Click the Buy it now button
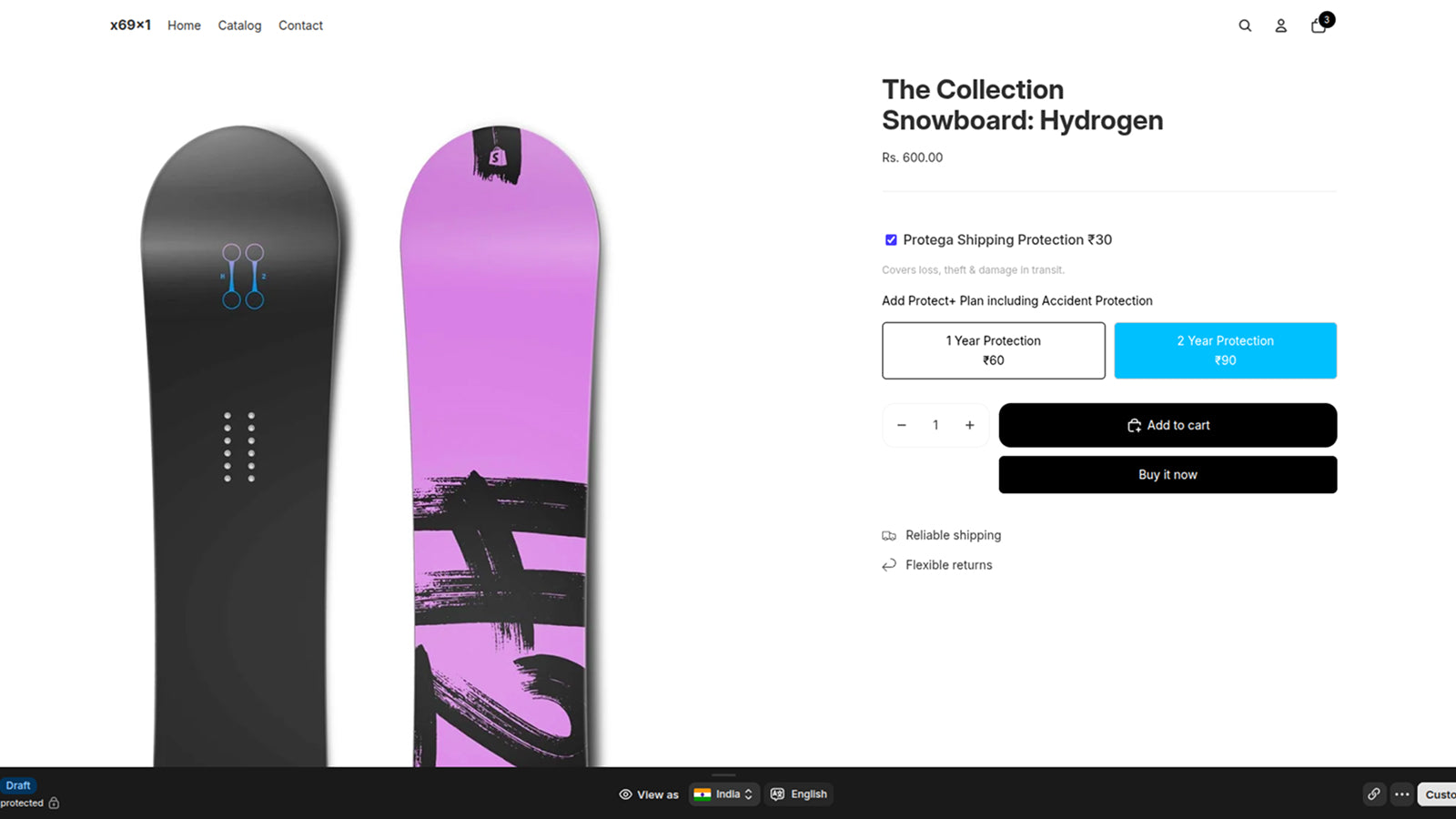1456x819 pixels. (1168, 475)
